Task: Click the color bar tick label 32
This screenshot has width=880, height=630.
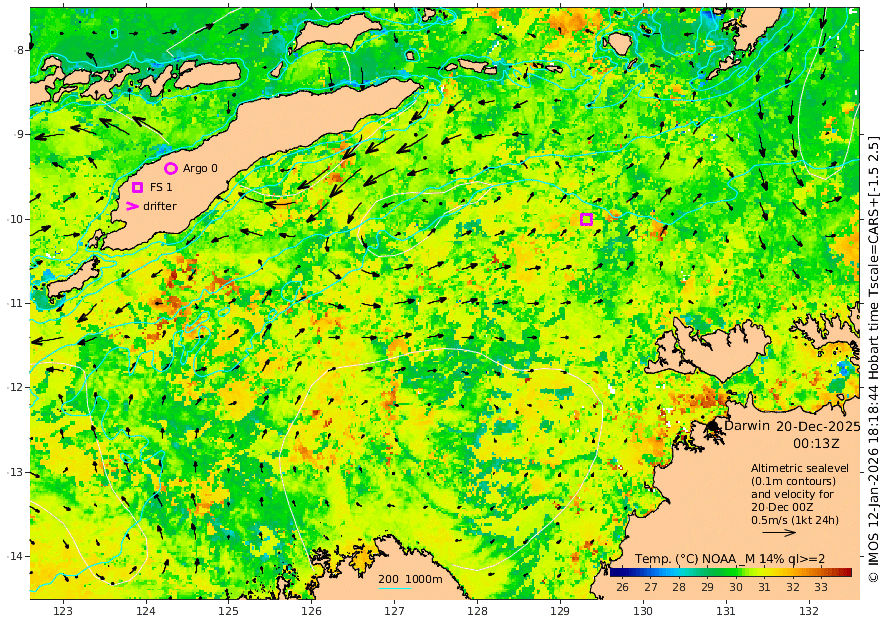Action: click(x=792, y=587)
